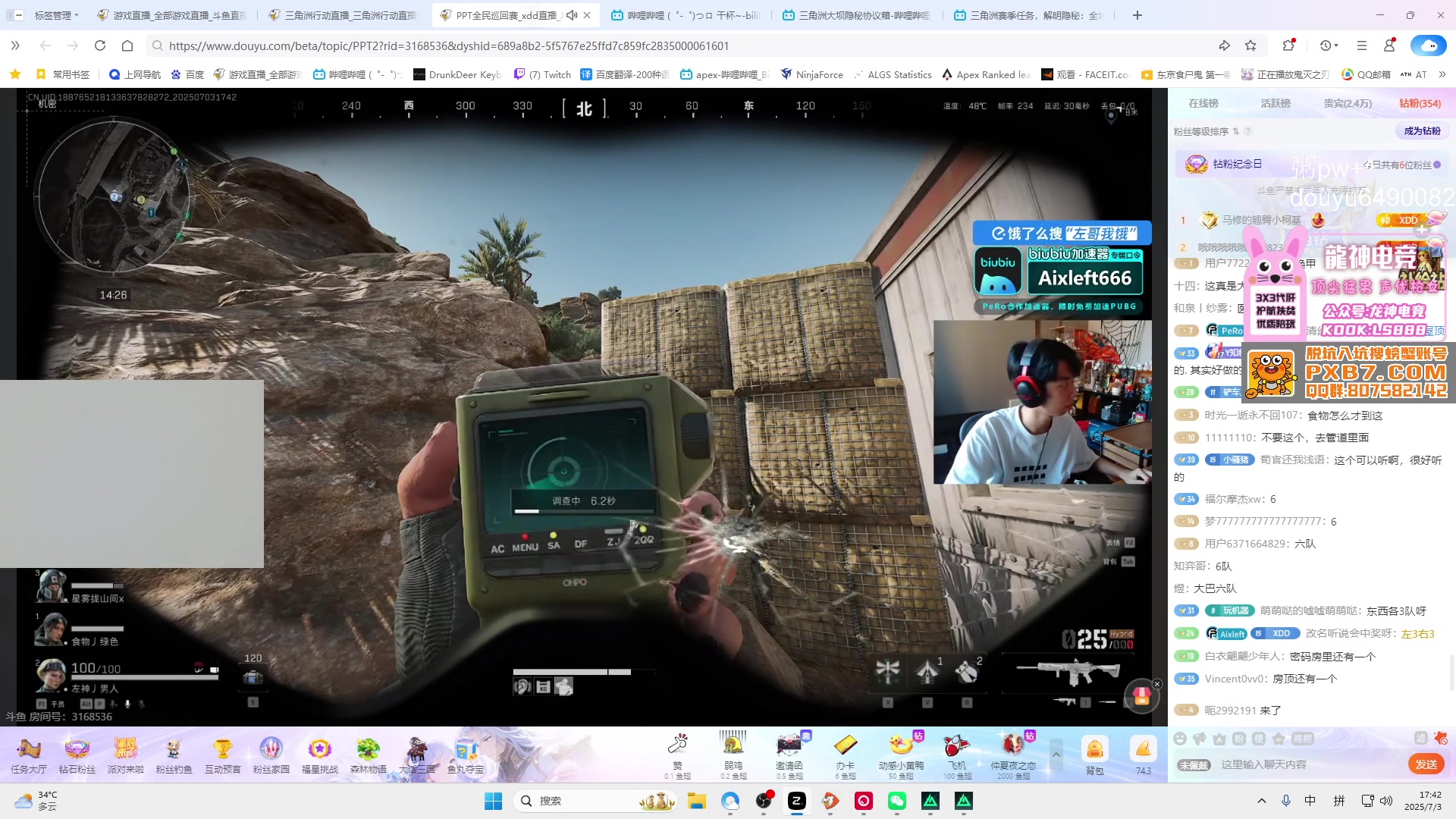This screenshot has width=1456, height=819.
Task: Reload the page
Action: 100,45
